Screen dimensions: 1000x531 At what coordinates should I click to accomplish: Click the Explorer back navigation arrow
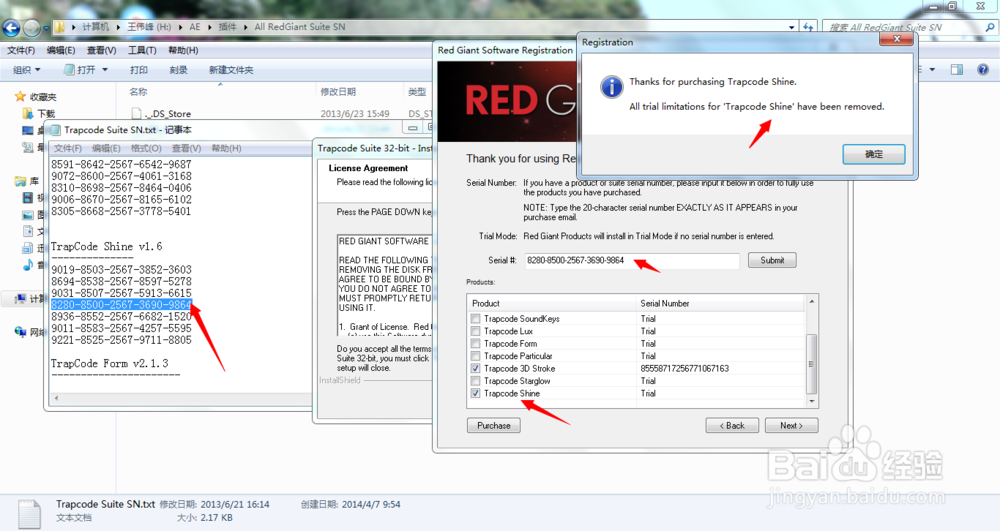[x=11, y=27]
